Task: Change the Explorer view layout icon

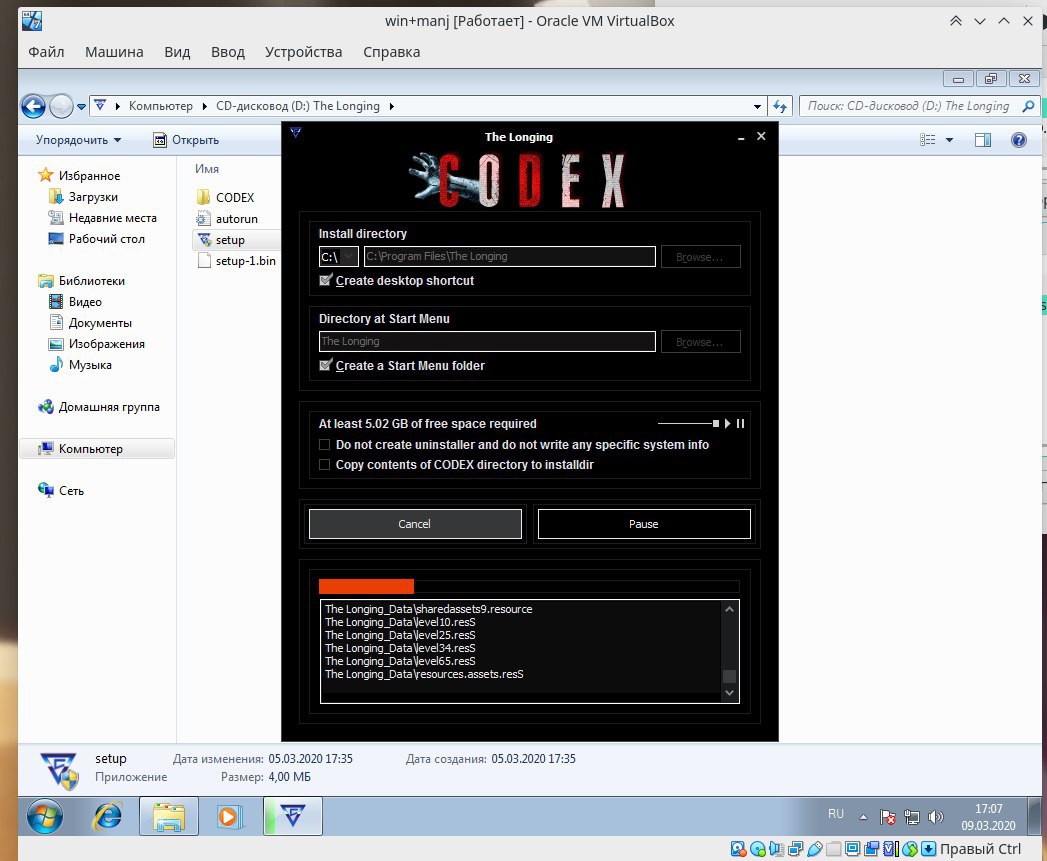Action: click(927, 140)
